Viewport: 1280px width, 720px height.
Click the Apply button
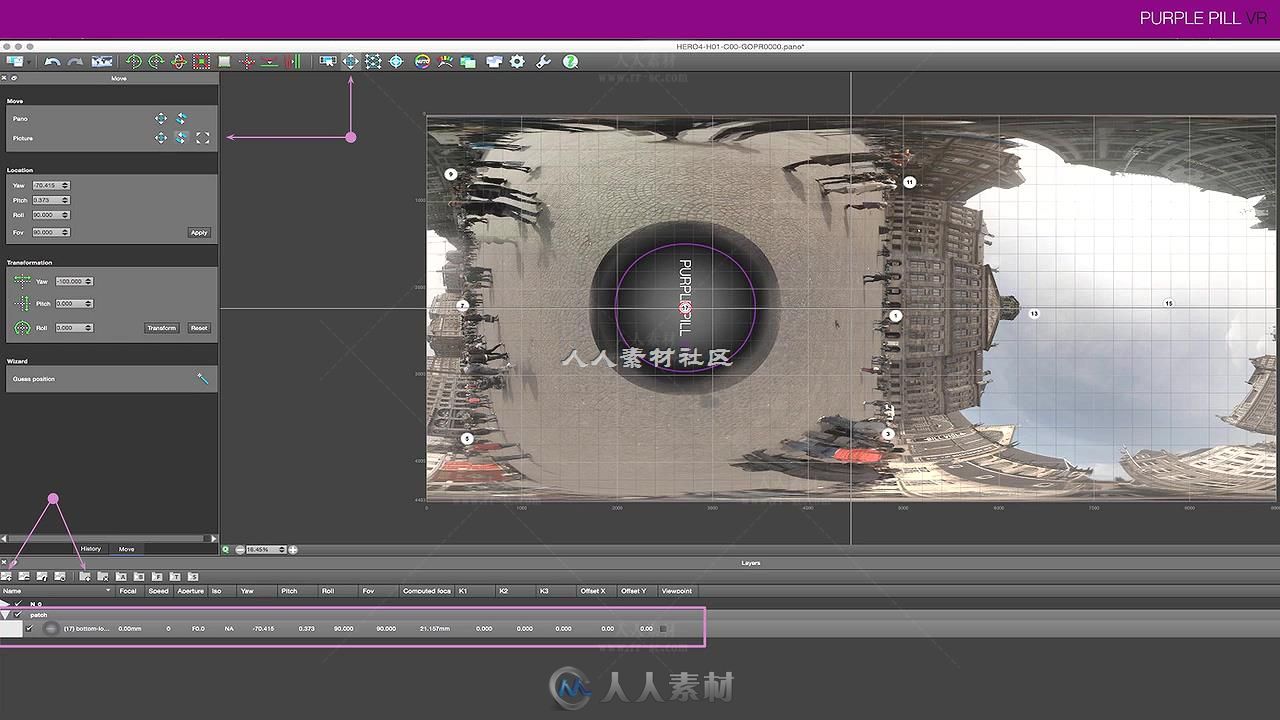(x=199, y=232)
